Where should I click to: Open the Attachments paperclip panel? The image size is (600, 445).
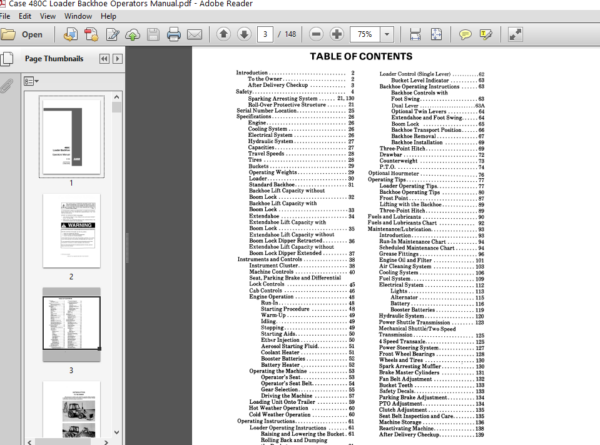[x=7, y=85]
